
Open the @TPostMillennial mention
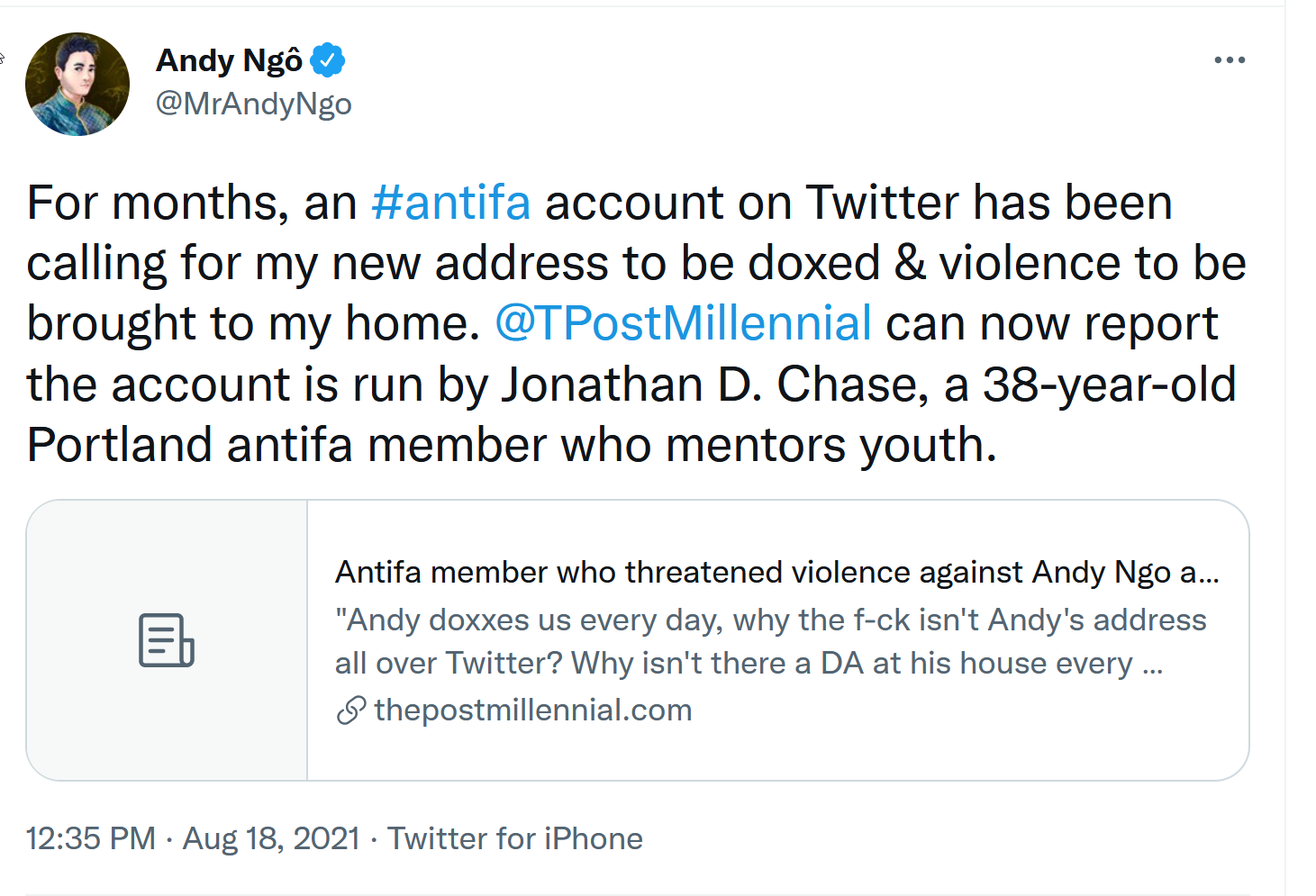coord(684,323)
